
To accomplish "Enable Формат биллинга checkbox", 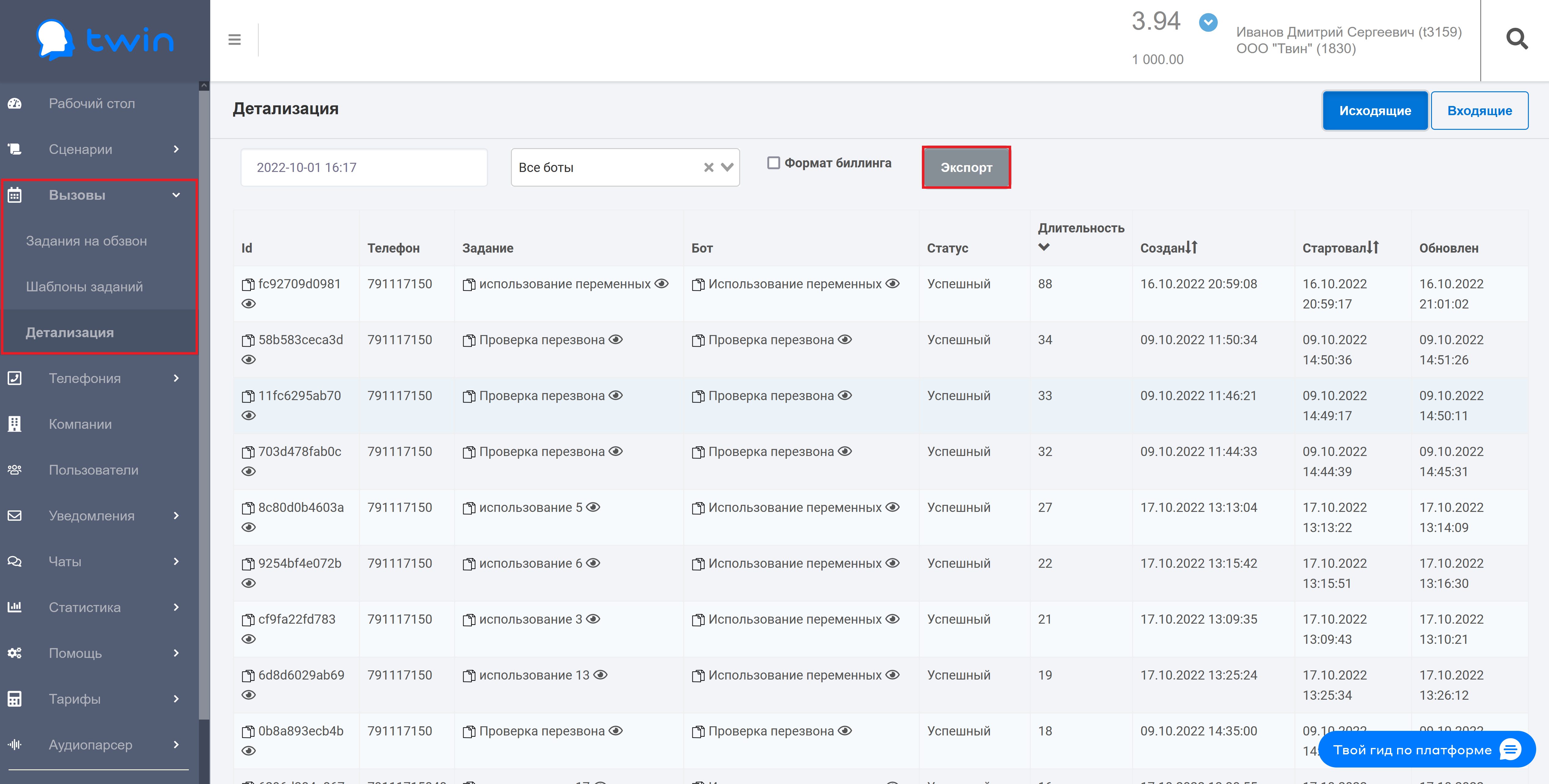I will click(773, 163).
